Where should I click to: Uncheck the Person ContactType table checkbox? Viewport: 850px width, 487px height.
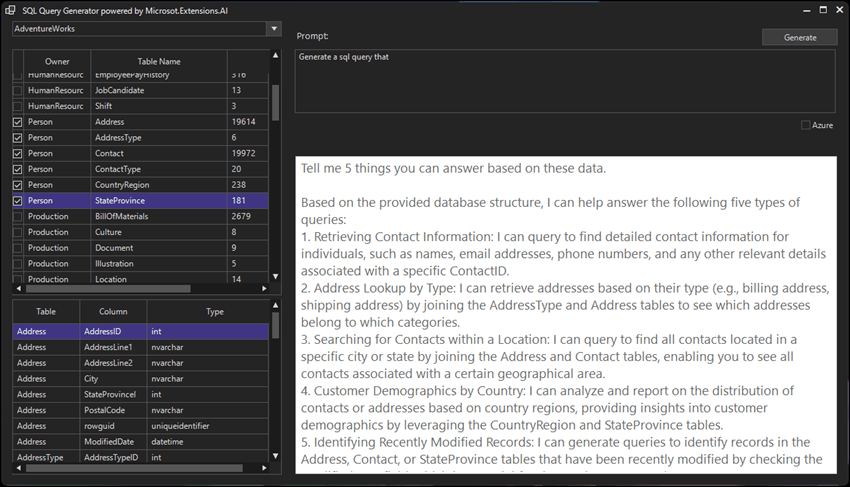(17, 169)
